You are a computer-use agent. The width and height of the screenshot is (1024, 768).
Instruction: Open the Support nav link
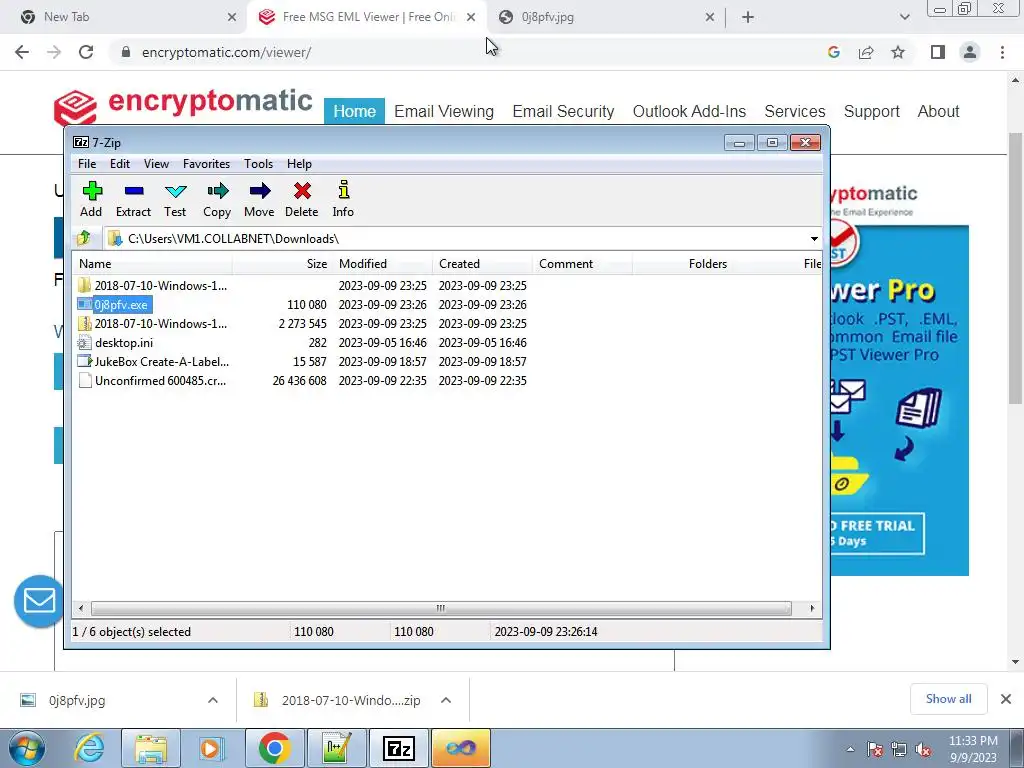pyautogui.click(x=872, y=112)
